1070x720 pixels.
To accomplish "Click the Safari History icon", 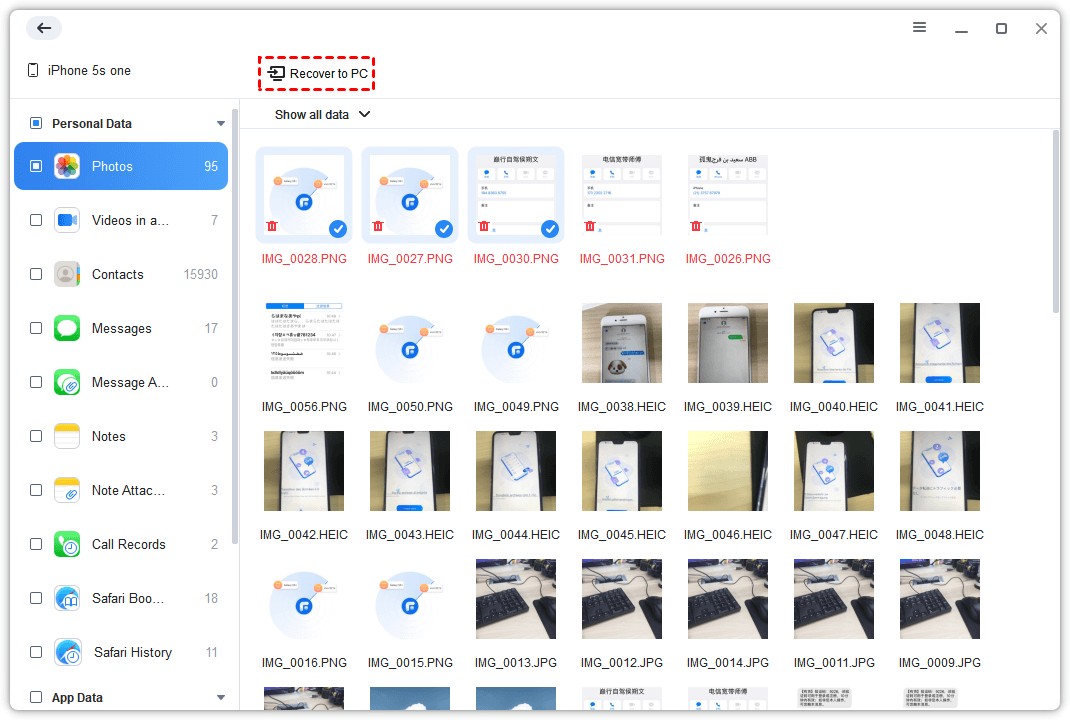I will [x=66, y=652].
